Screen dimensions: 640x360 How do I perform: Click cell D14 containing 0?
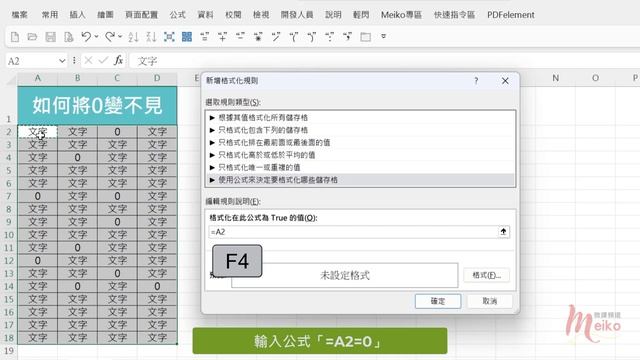157,286
